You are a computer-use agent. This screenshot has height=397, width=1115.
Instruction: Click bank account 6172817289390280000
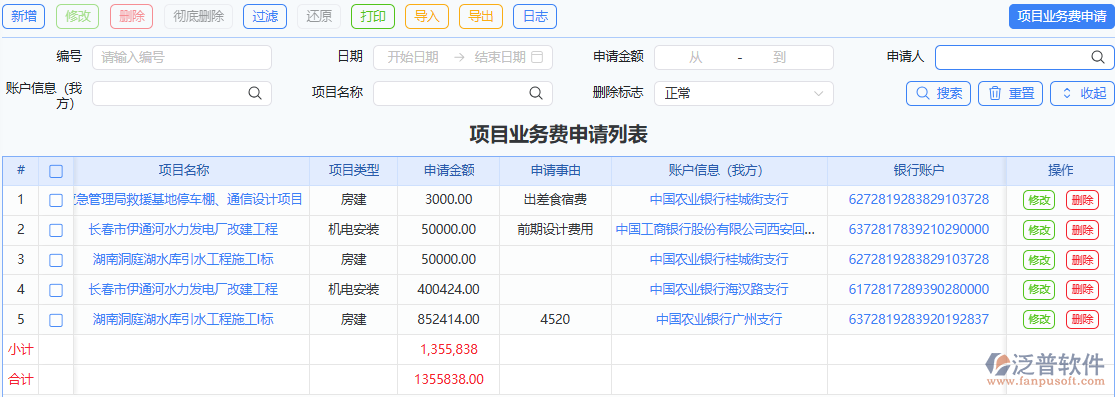(919, 289)
